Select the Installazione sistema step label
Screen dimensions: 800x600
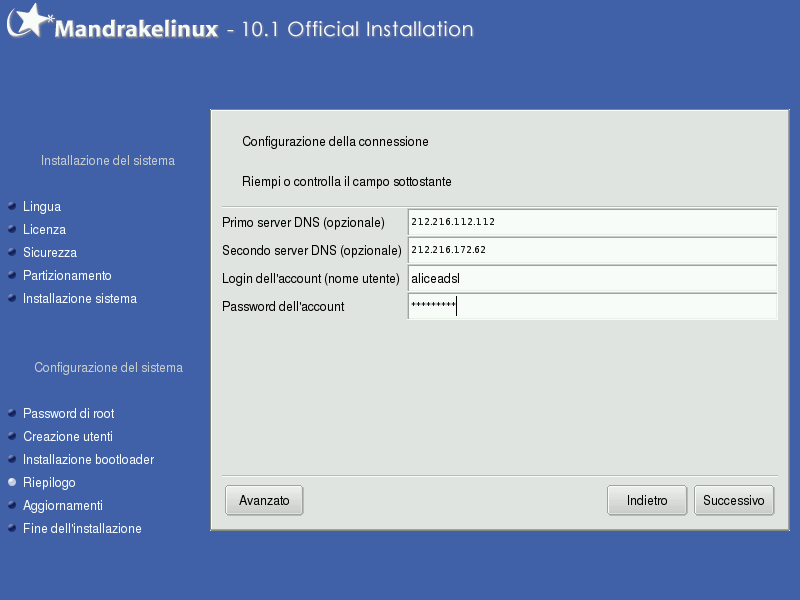[80, 298]
